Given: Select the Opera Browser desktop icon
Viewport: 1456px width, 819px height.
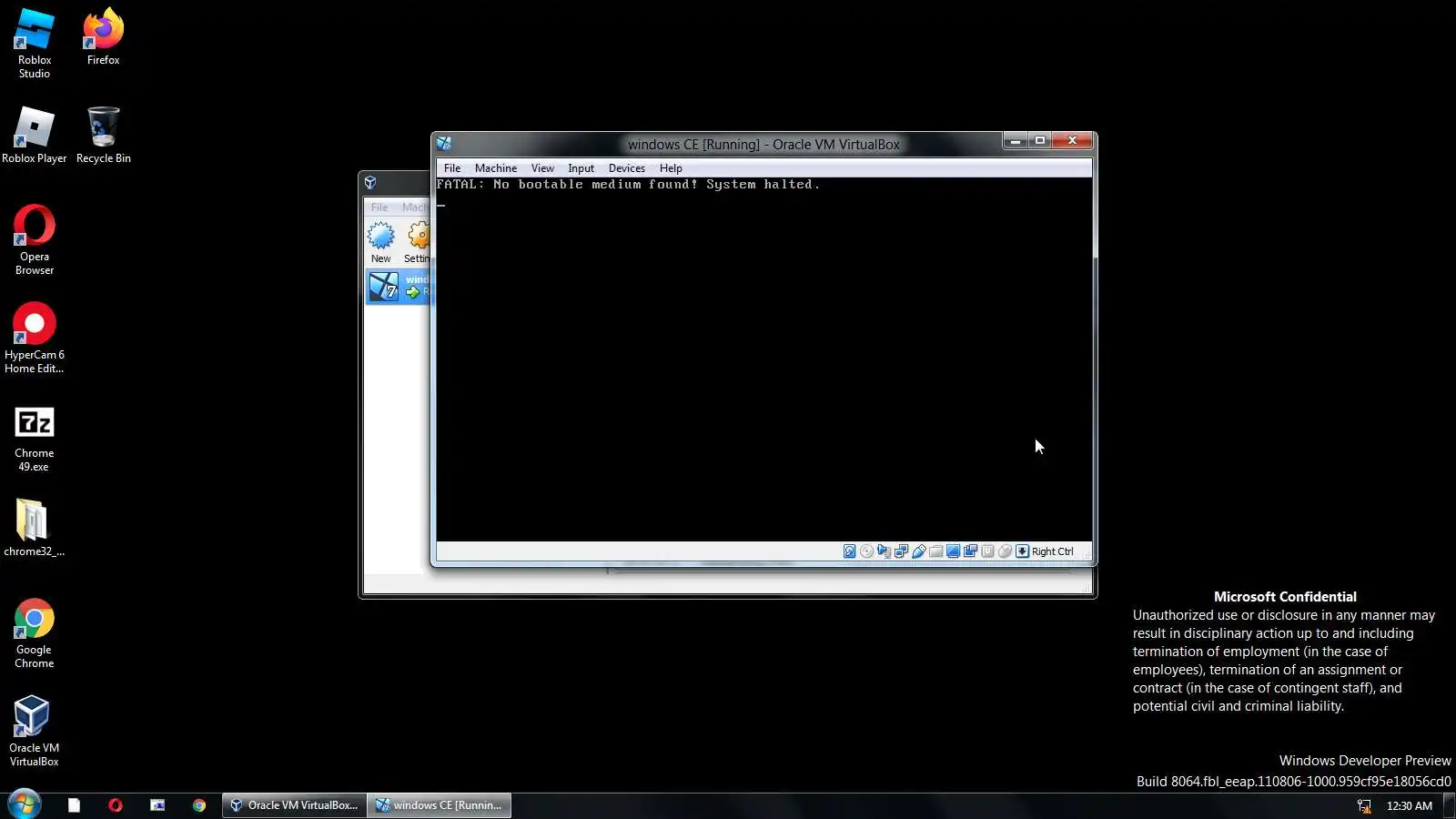Looking at the screenshot, I should click(35, 240).
